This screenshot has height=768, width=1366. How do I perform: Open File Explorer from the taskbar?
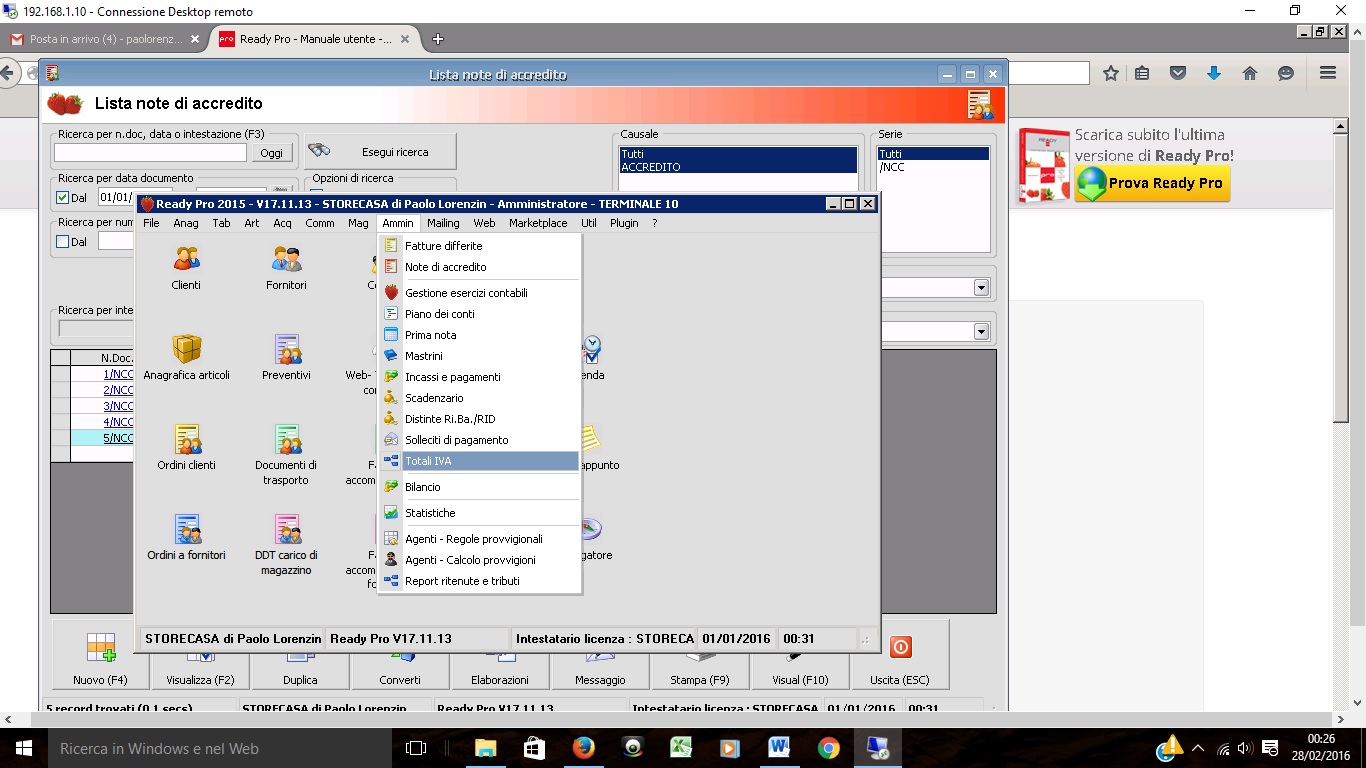tap(485, 748)
